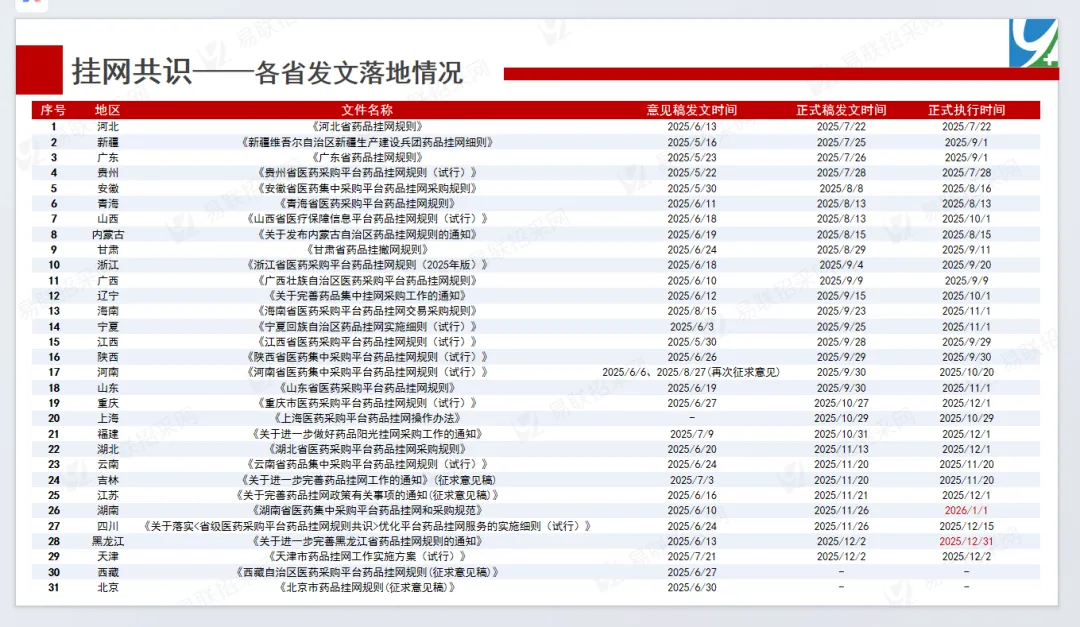The height and width of the screenshot is (627, 1080).
Task: Click 《青海省医药采购平台药品挂网规则》
Action: [367, 204]
